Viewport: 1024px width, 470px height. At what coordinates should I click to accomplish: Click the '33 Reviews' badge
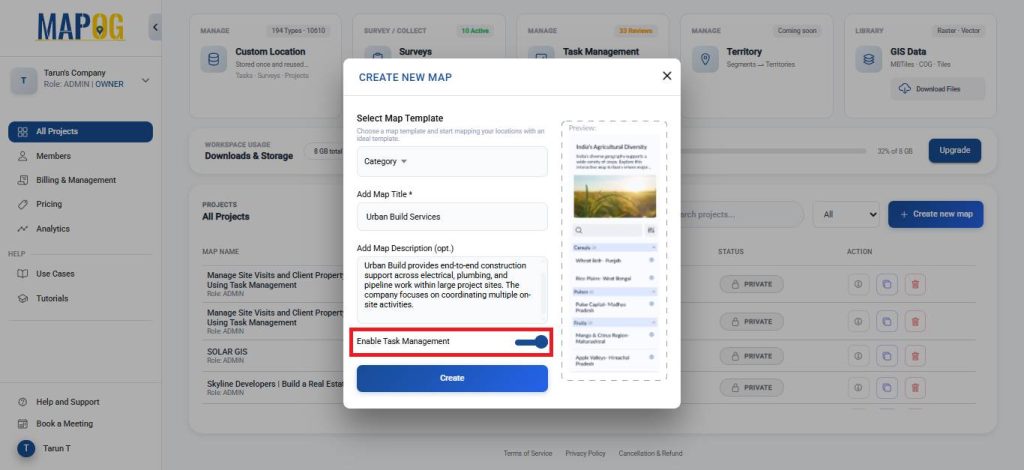pyautogui.click(x=635, y=31)
